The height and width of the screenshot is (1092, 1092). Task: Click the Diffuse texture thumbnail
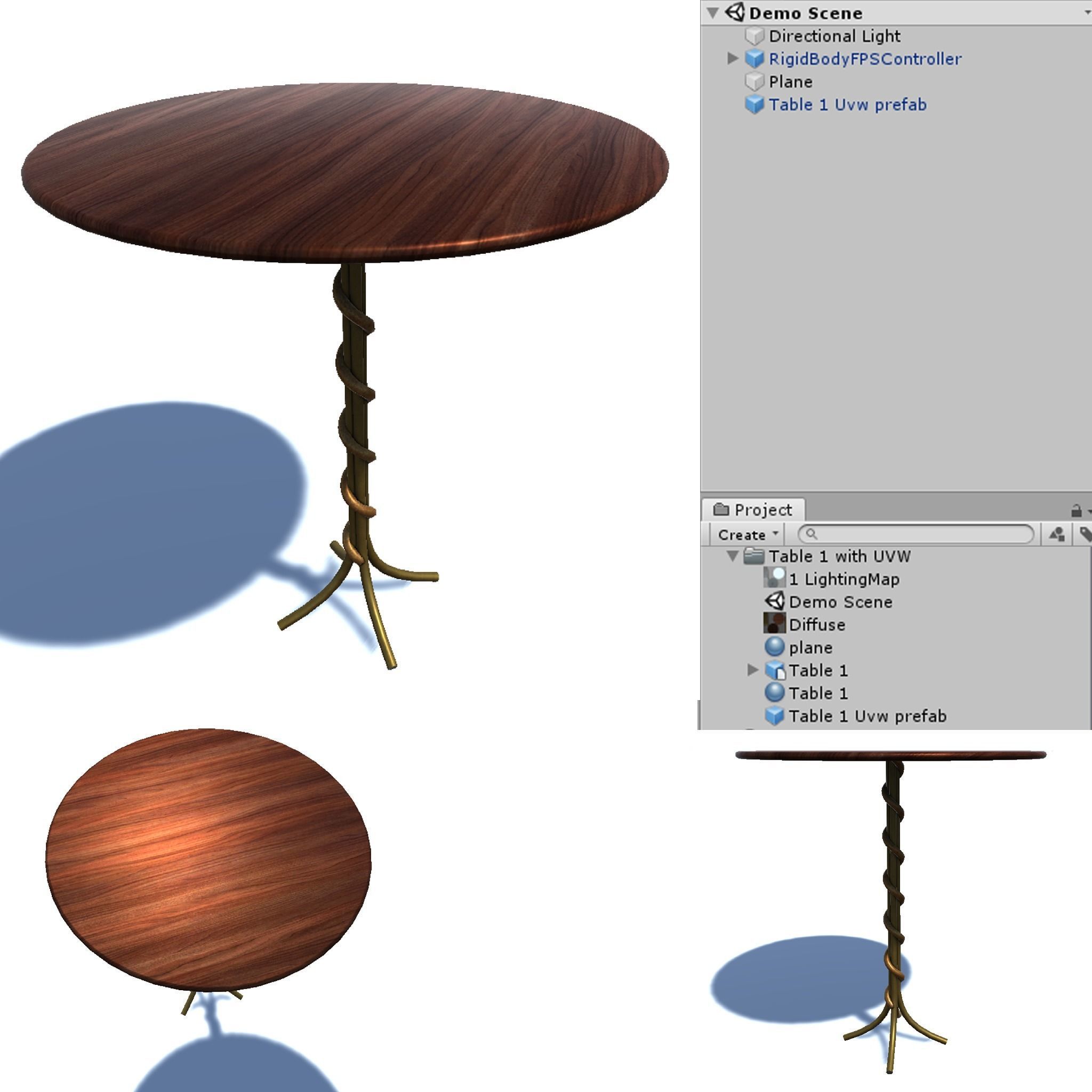point(774,624)
